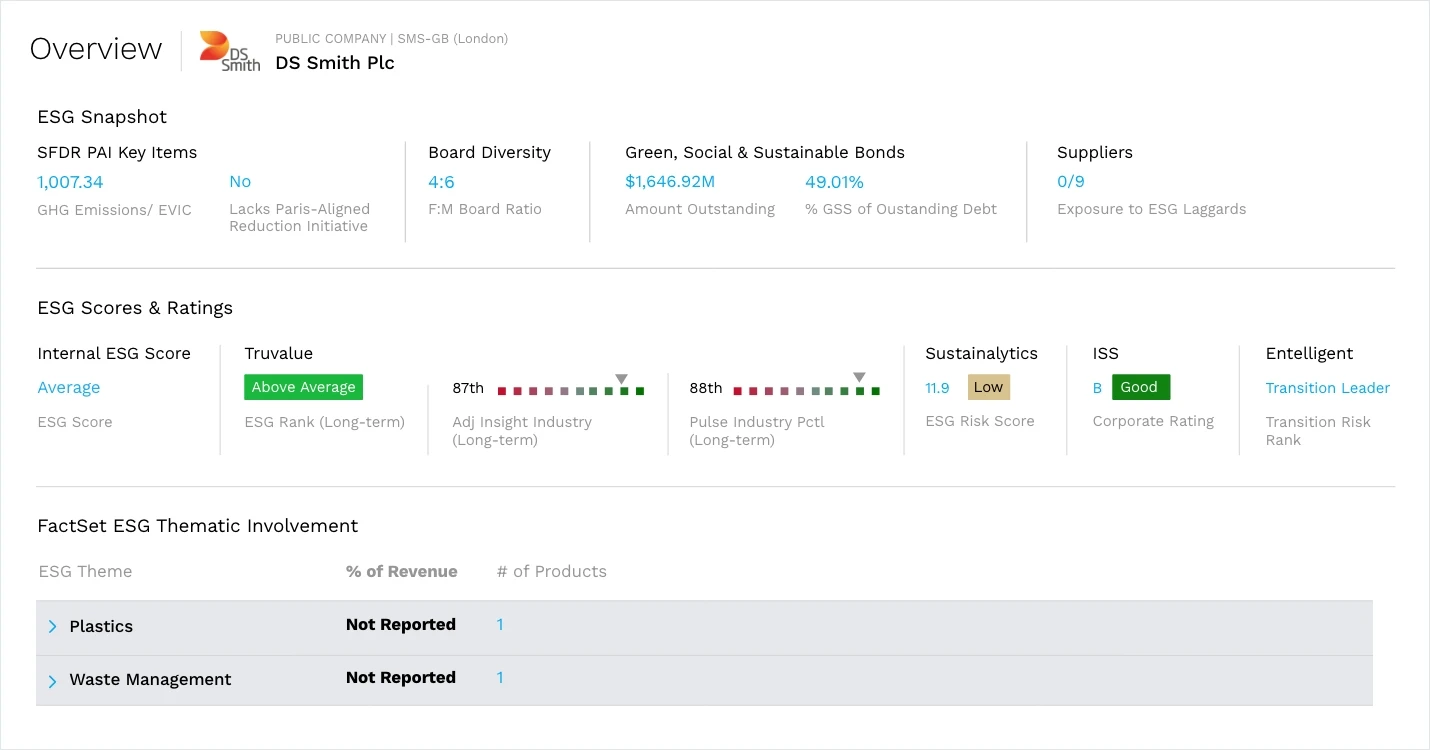Click the ISS provider label
The image size is (1430, 750).
pyautogui.click(x=1106, y=354)
